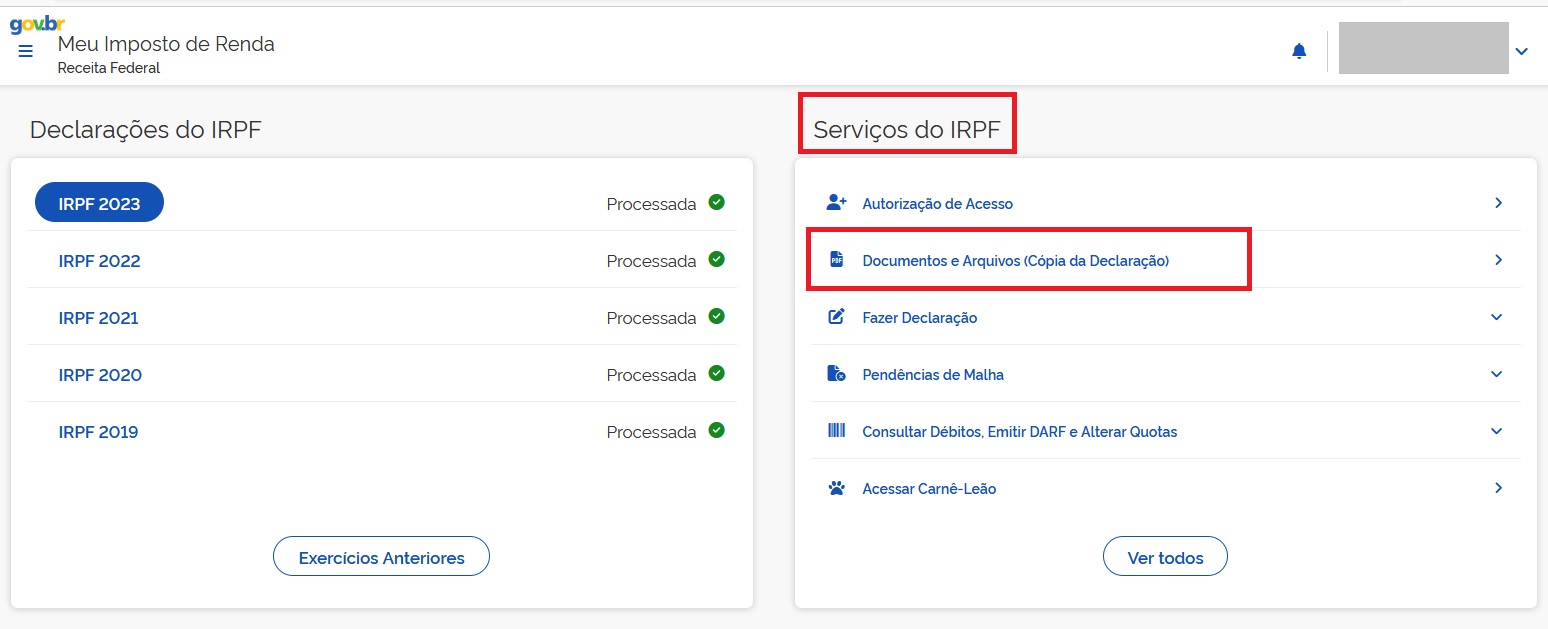Click Processada status of IRPF 2020

[651, 375]
